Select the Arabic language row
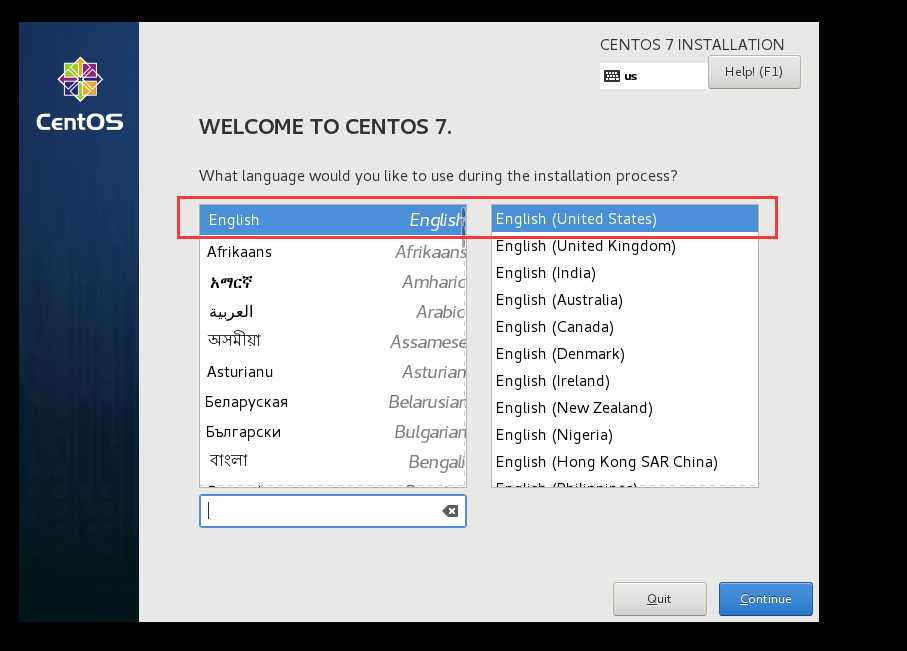The width and height of the screenshot is (907, 651). coord(333,312)
